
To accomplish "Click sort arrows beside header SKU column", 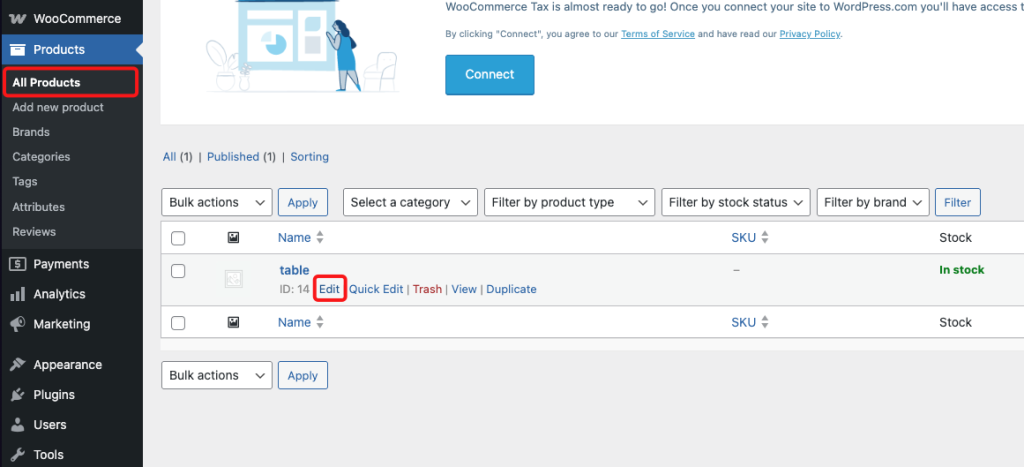I will tap(765, 238).
